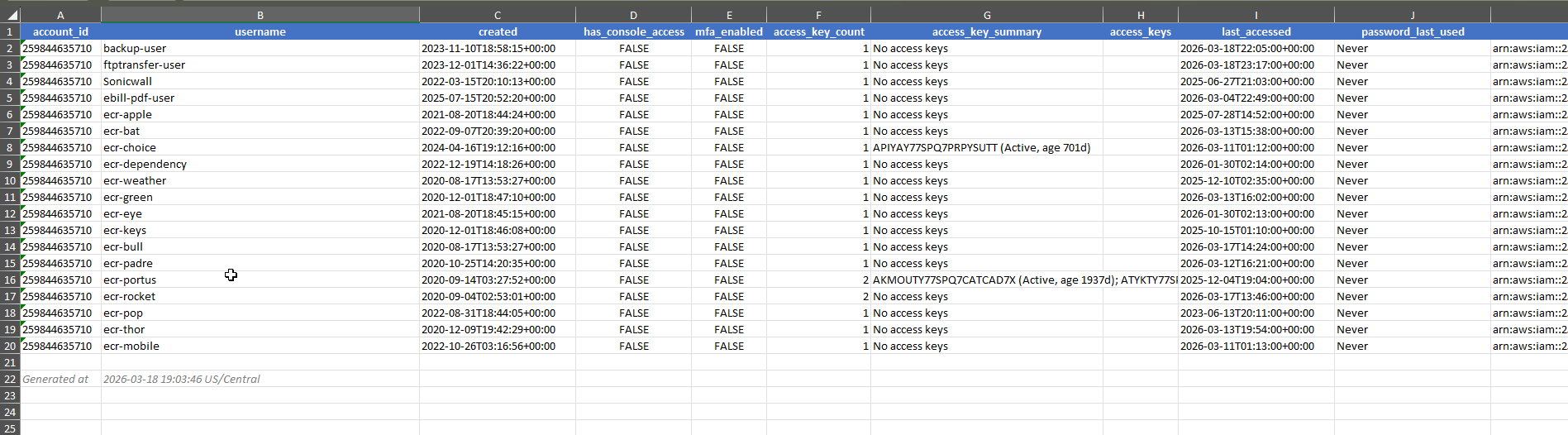
Task: Select the ecr-rocket cell
Action: point(260,296)
